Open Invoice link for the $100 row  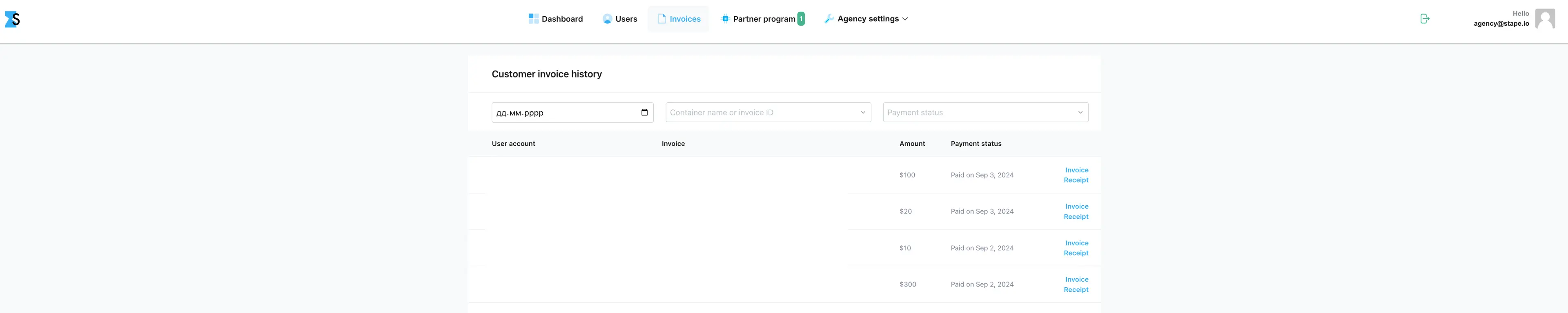click(1077, 170)
